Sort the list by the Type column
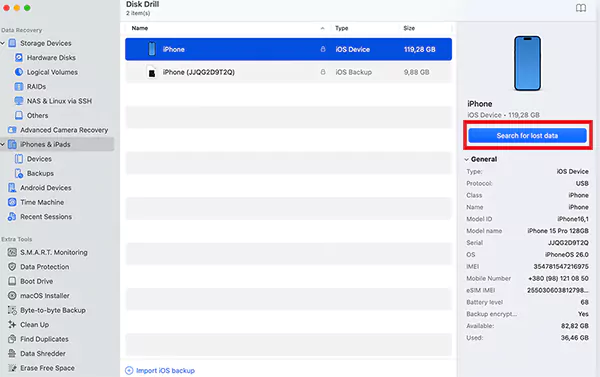Viewport: 600px width, 377px height. pyautogui.click(x=342, y=28)
